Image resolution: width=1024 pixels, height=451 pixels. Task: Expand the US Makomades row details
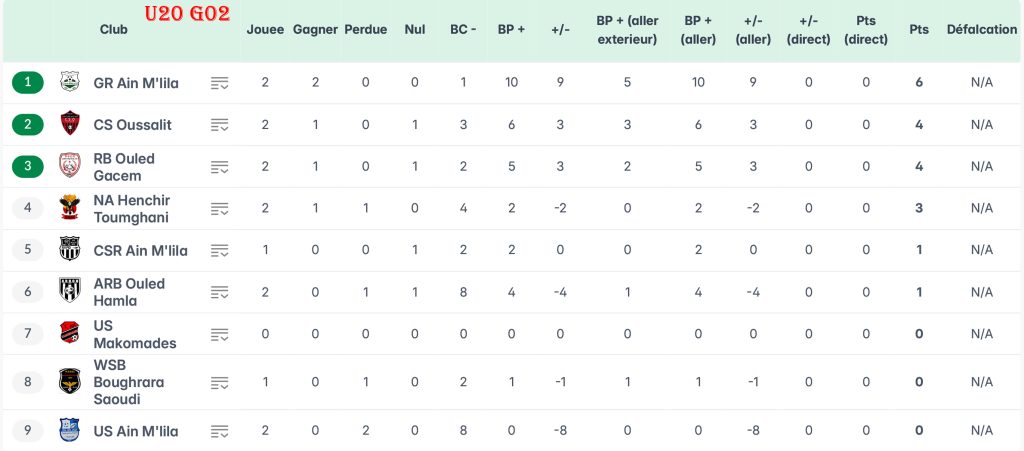pyautogui.click(x=220, y=334)
